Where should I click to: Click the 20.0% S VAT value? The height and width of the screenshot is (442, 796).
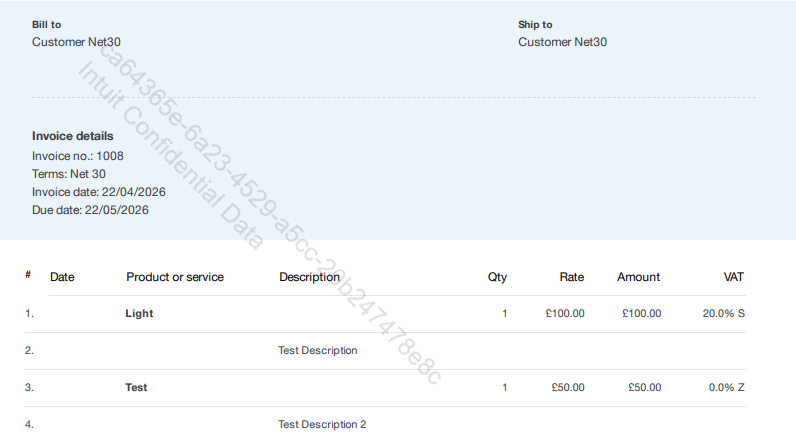tap(723, 314)
